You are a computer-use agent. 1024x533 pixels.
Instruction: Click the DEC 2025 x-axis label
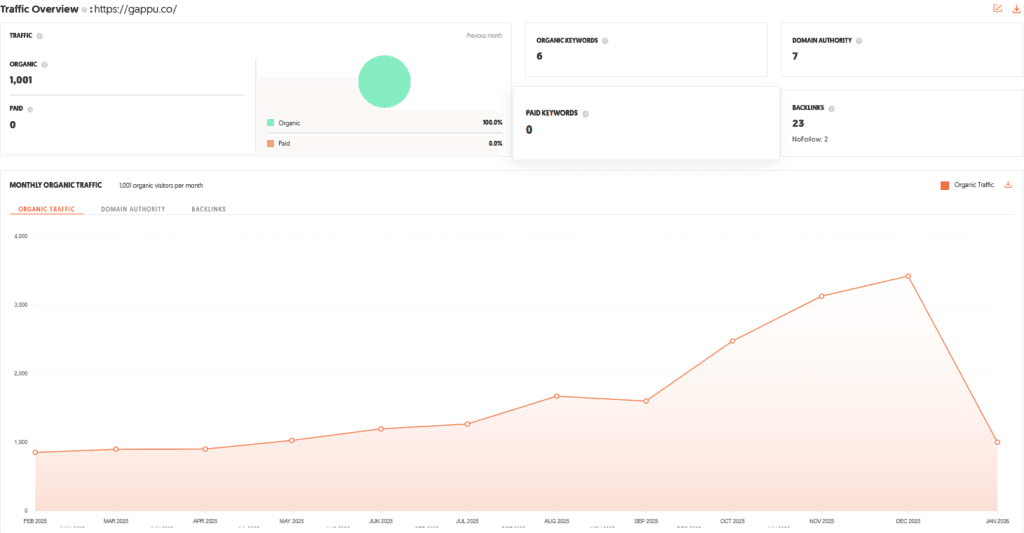point(908,521)
